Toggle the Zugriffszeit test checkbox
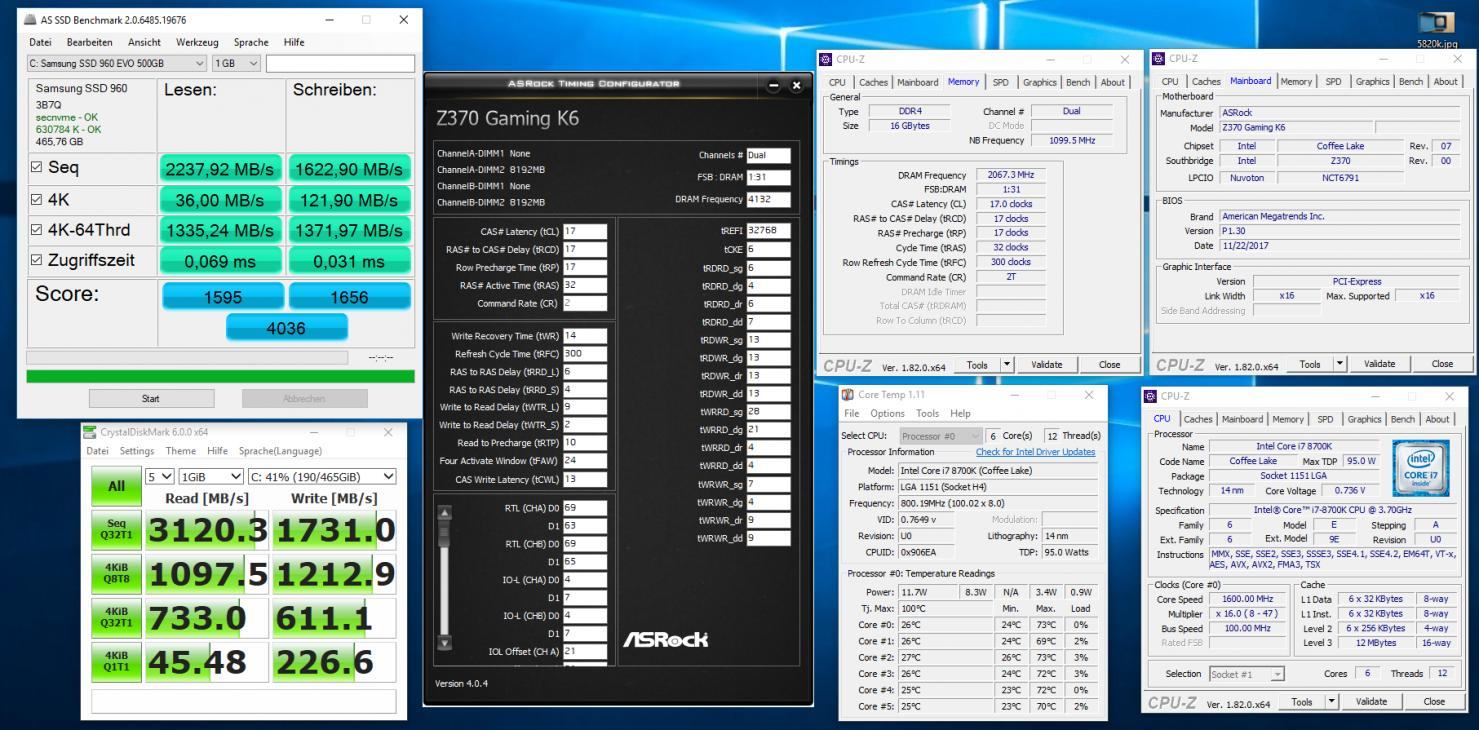Image resolution: width=1479 pixels, height=730 pixels. tap(37, 261)
